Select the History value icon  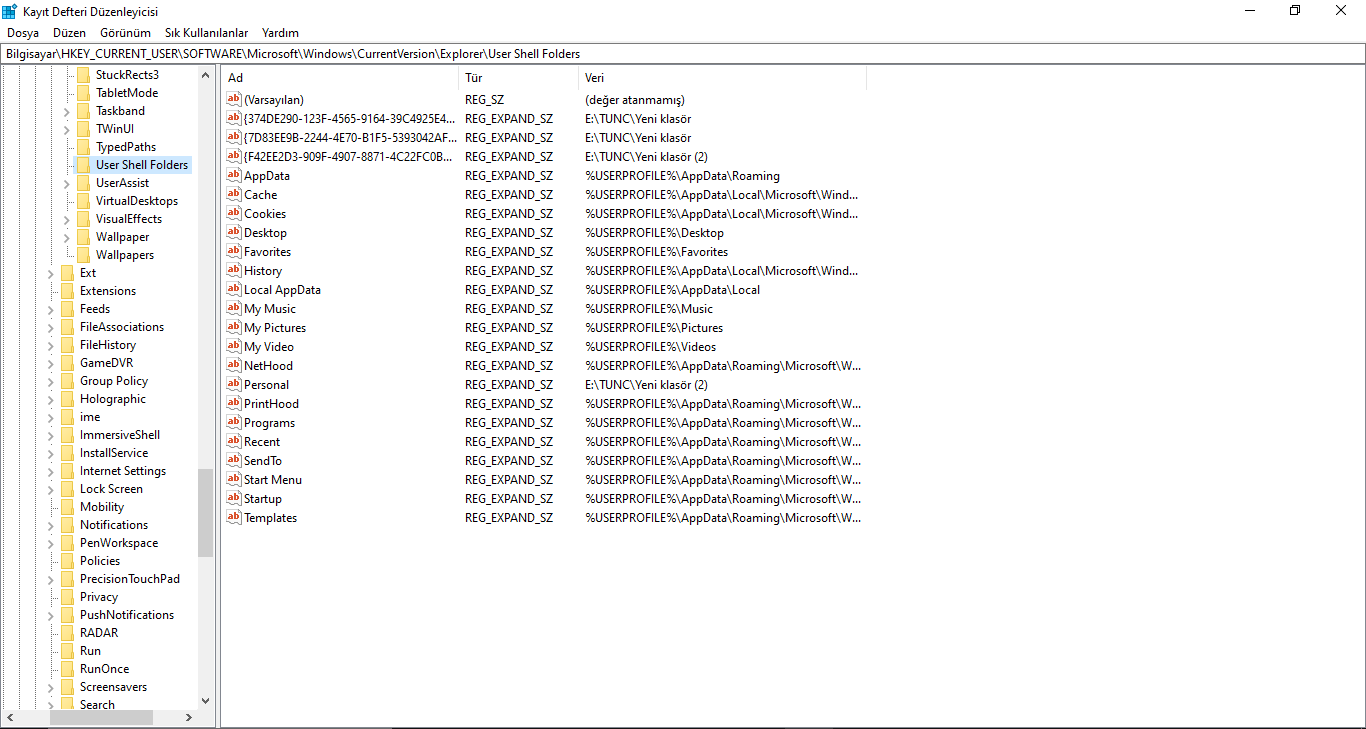234,270
